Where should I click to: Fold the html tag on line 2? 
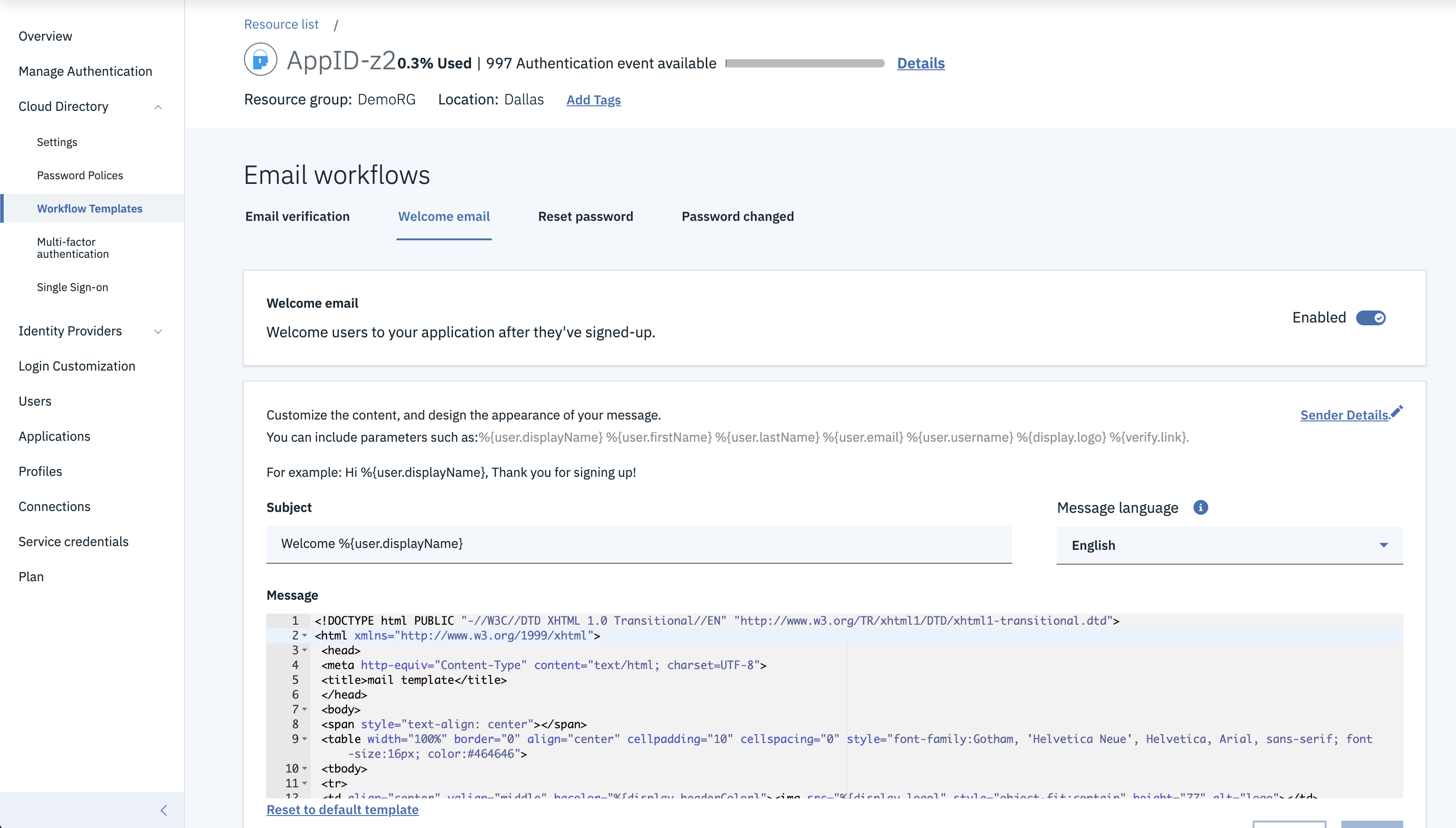305,636
